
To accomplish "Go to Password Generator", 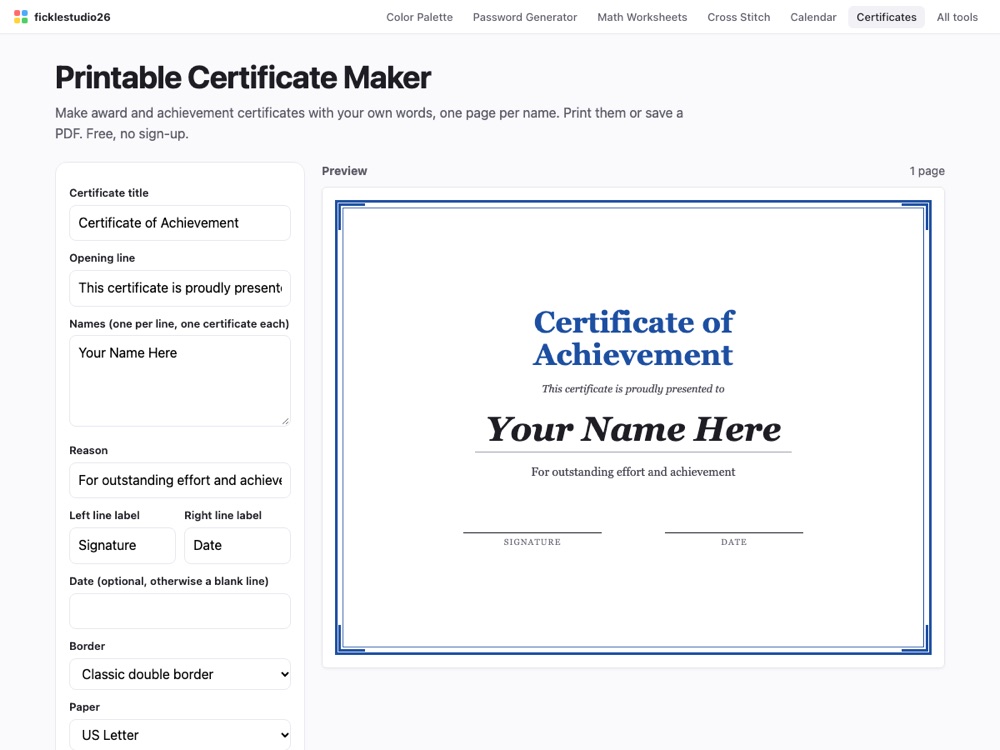I will [525, 17].
